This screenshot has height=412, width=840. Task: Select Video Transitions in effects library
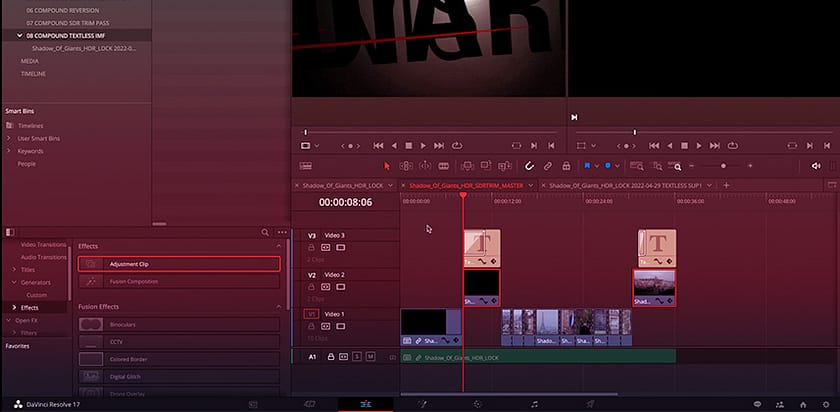[x=43, y=245]
